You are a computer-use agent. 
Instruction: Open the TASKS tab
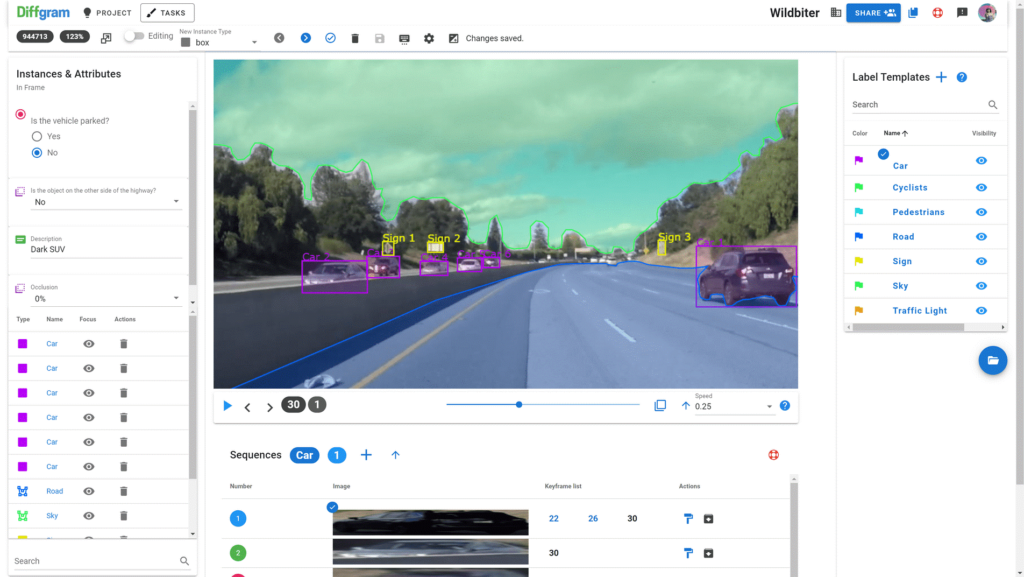(x=167, y=13)
